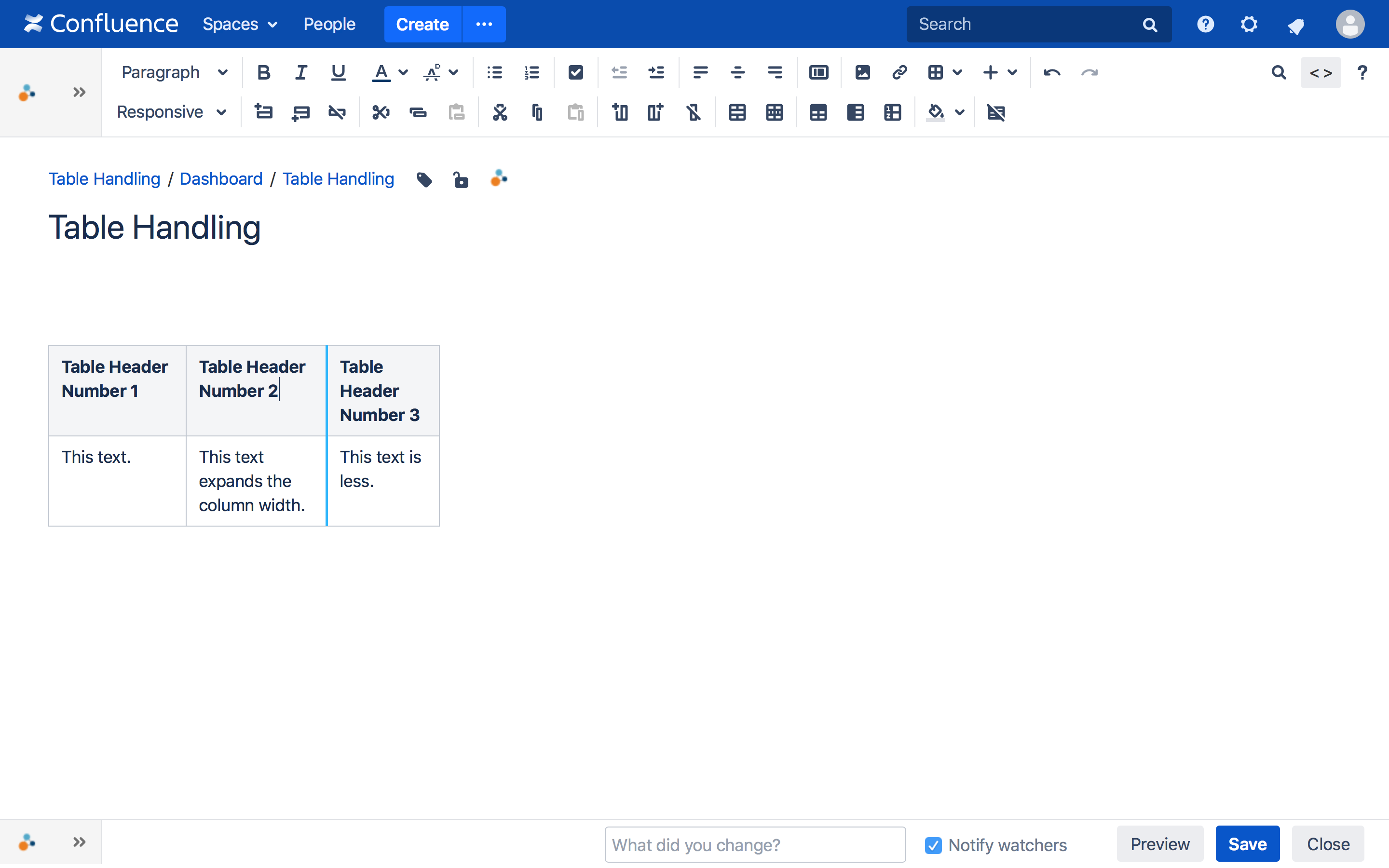The width and height of the screenshot is (1389, 868).
Task: Insert a link
Action: [x=899, y=72]
